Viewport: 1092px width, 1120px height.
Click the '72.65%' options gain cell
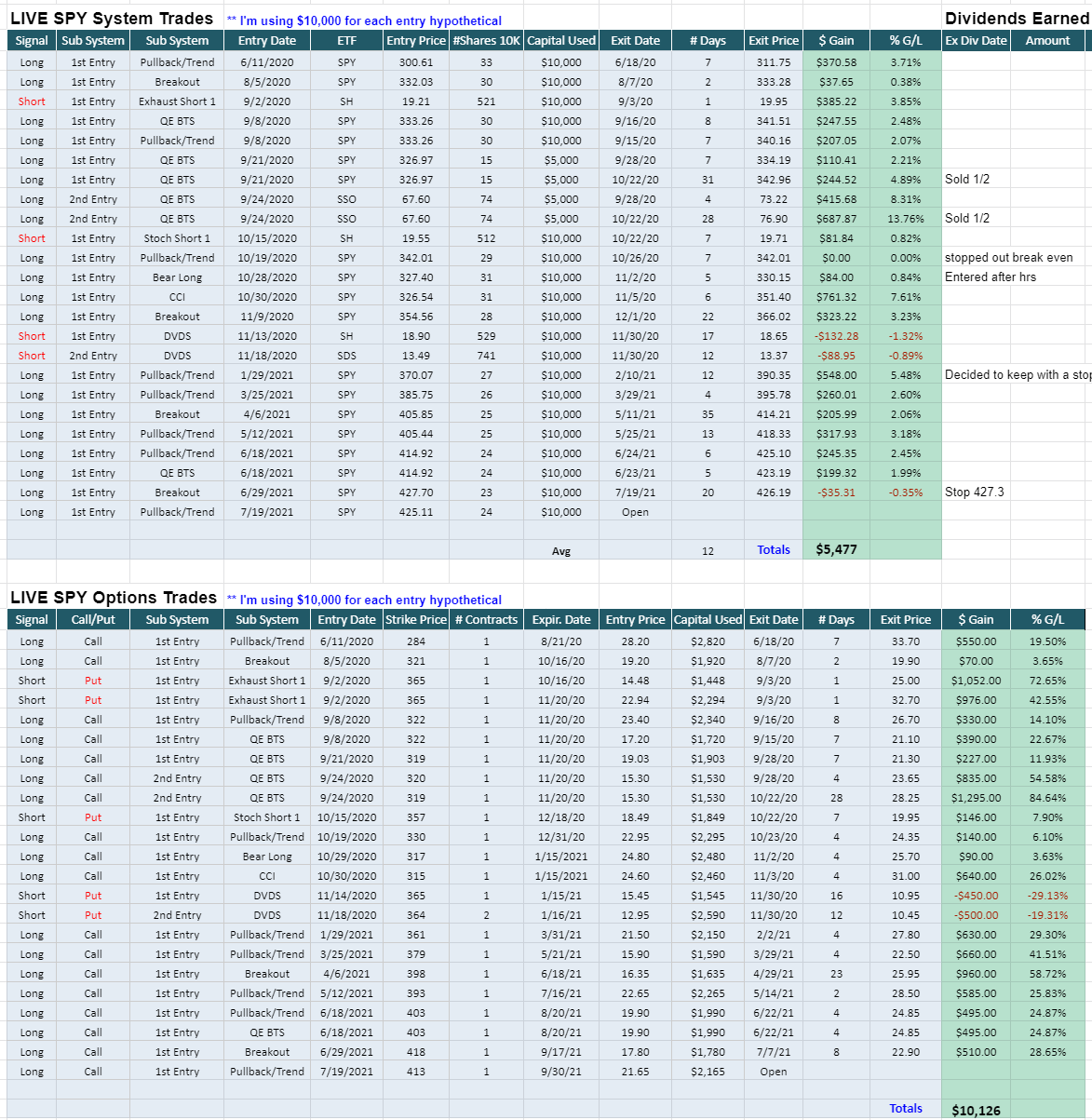coord(1047,681)
